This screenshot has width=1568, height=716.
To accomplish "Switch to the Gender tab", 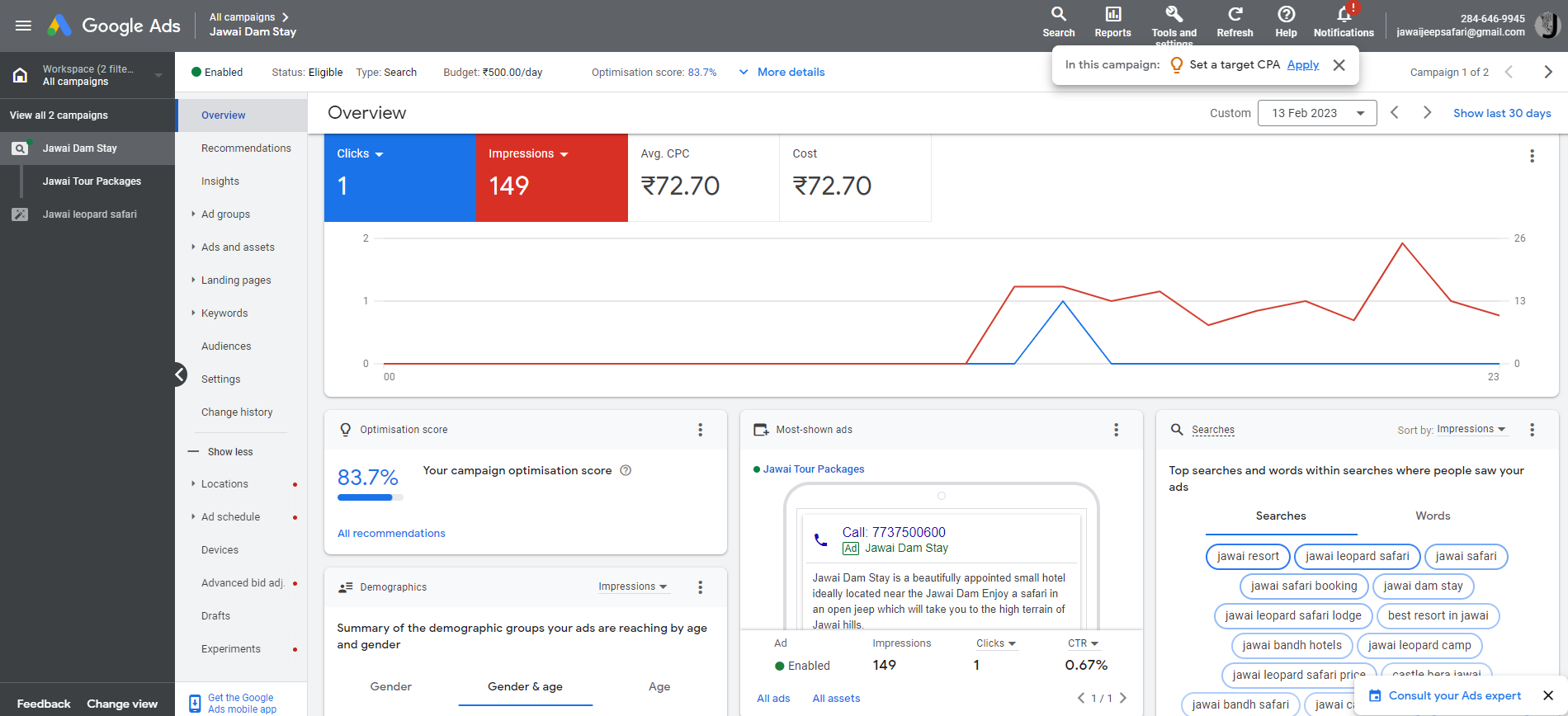I will point(391,687).
